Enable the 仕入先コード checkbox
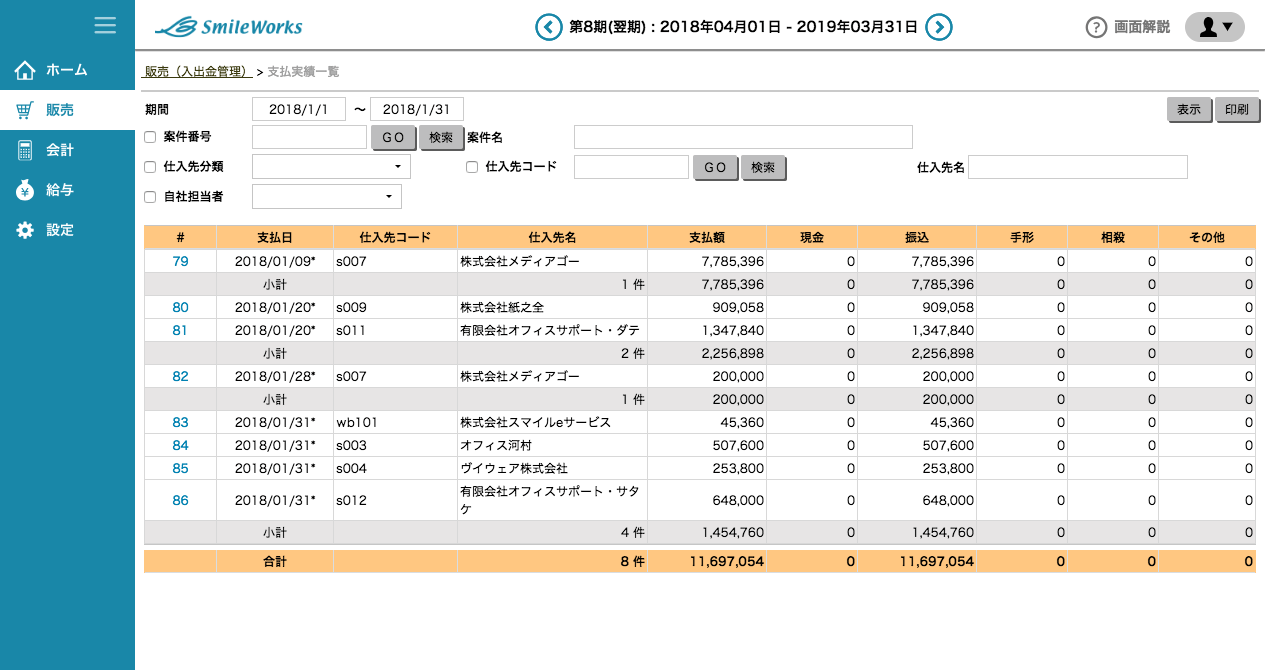1265x670 pixels. pyautogui.click(x=472, y=167)
